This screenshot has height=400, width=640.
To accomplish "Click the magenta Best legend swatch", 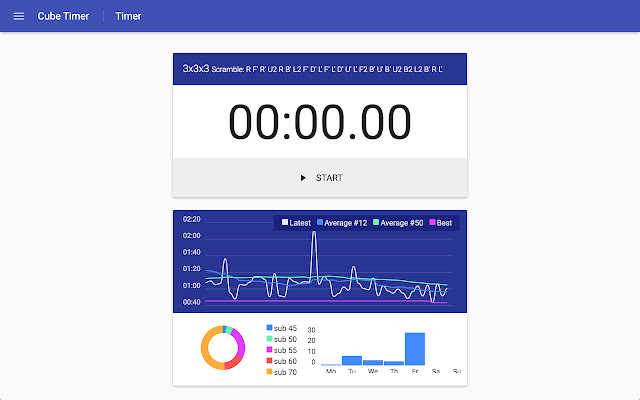I will (432, 222).
